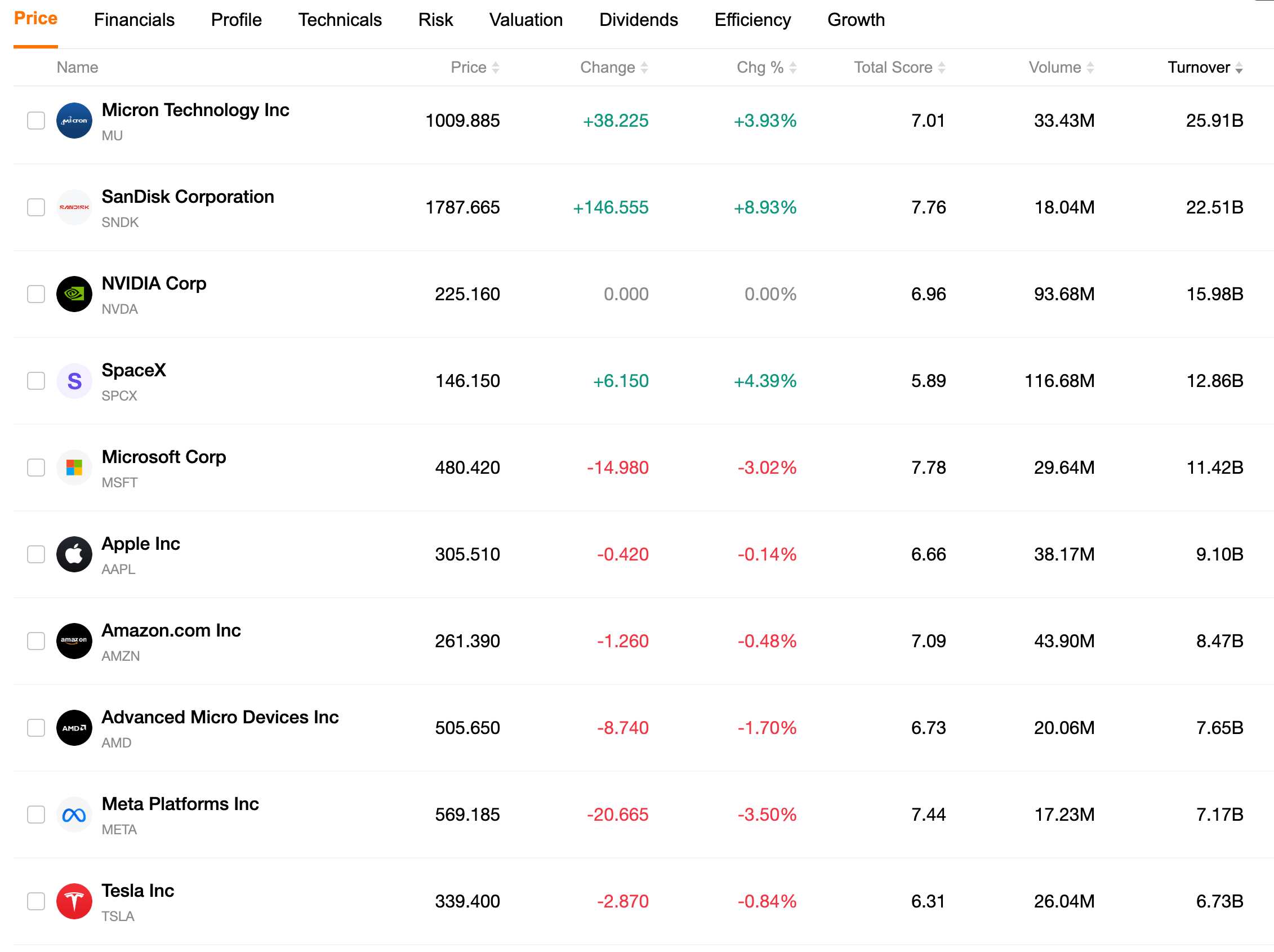This screenshot has width=1274, height=952.
Task: Sort the list by Volume column
Action: (x=1062, y=68)
